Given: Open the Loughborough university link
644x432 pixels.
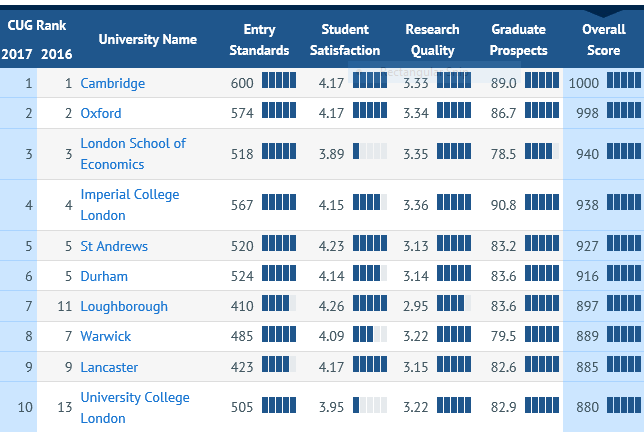Looking at the screenshot, I should click(124, 306).
